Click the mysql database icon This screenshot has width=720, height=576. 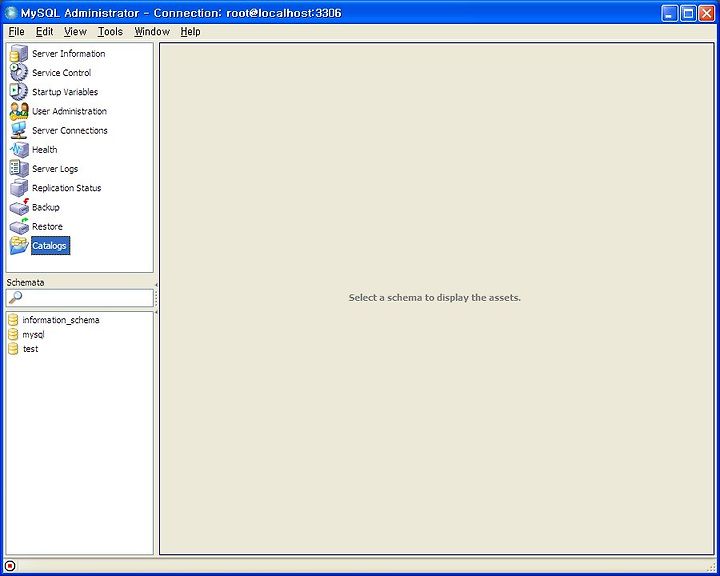pyautogui.click(x=13, y=334)
